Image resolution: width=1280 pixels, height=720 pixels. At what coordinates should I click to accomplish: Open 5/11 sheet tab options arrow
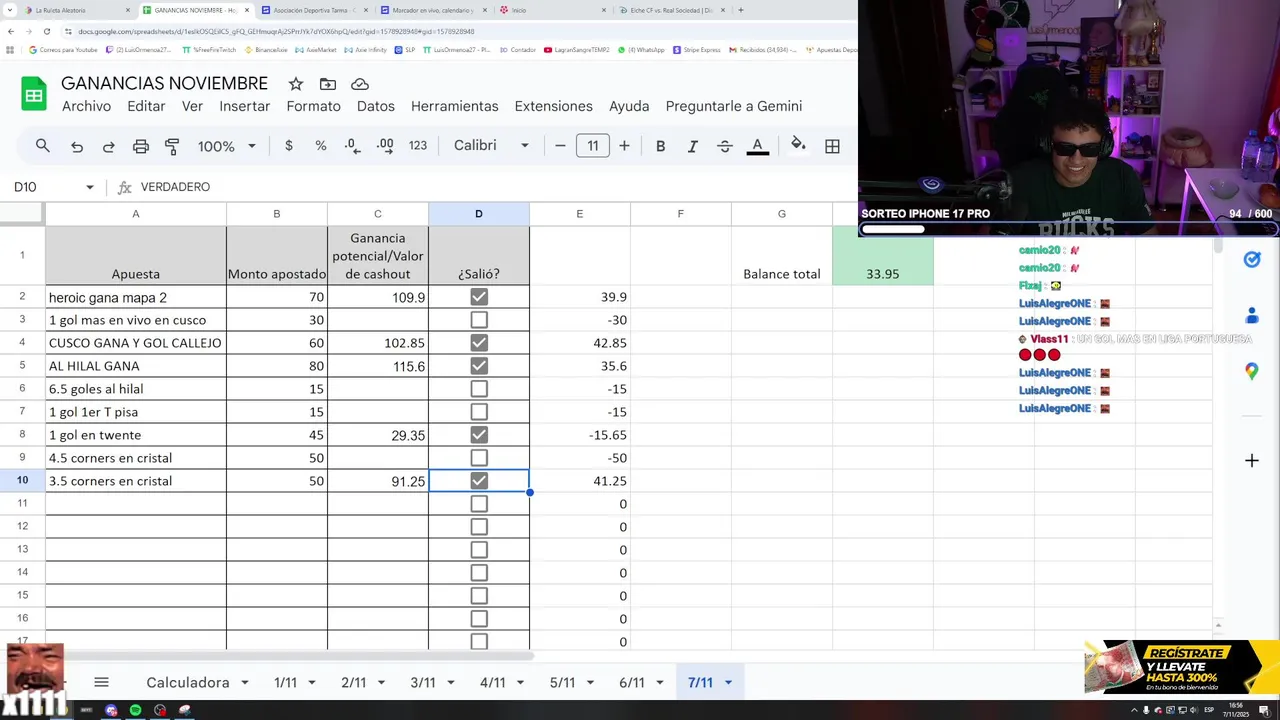588,683
